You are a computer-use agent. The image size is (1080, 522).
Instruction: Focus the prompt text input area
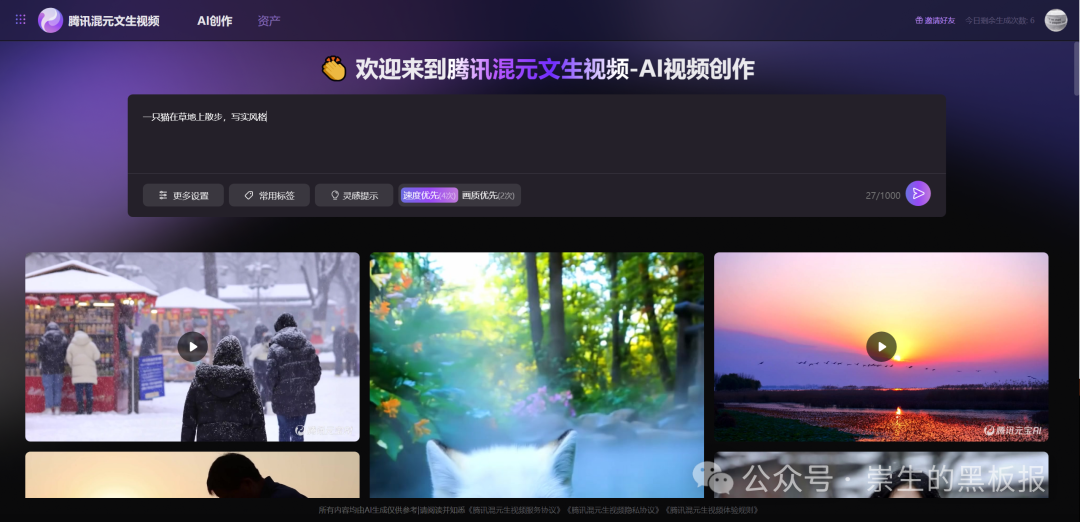537,134
